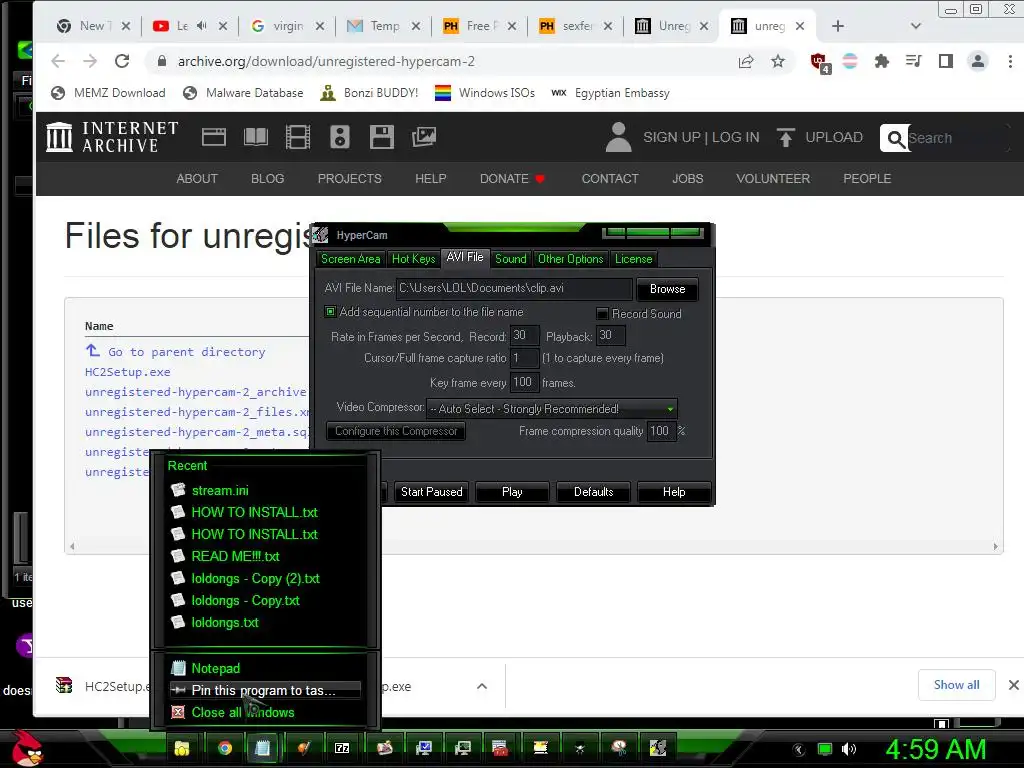Click the share page icon in address bar

click(x=746, y=61)
